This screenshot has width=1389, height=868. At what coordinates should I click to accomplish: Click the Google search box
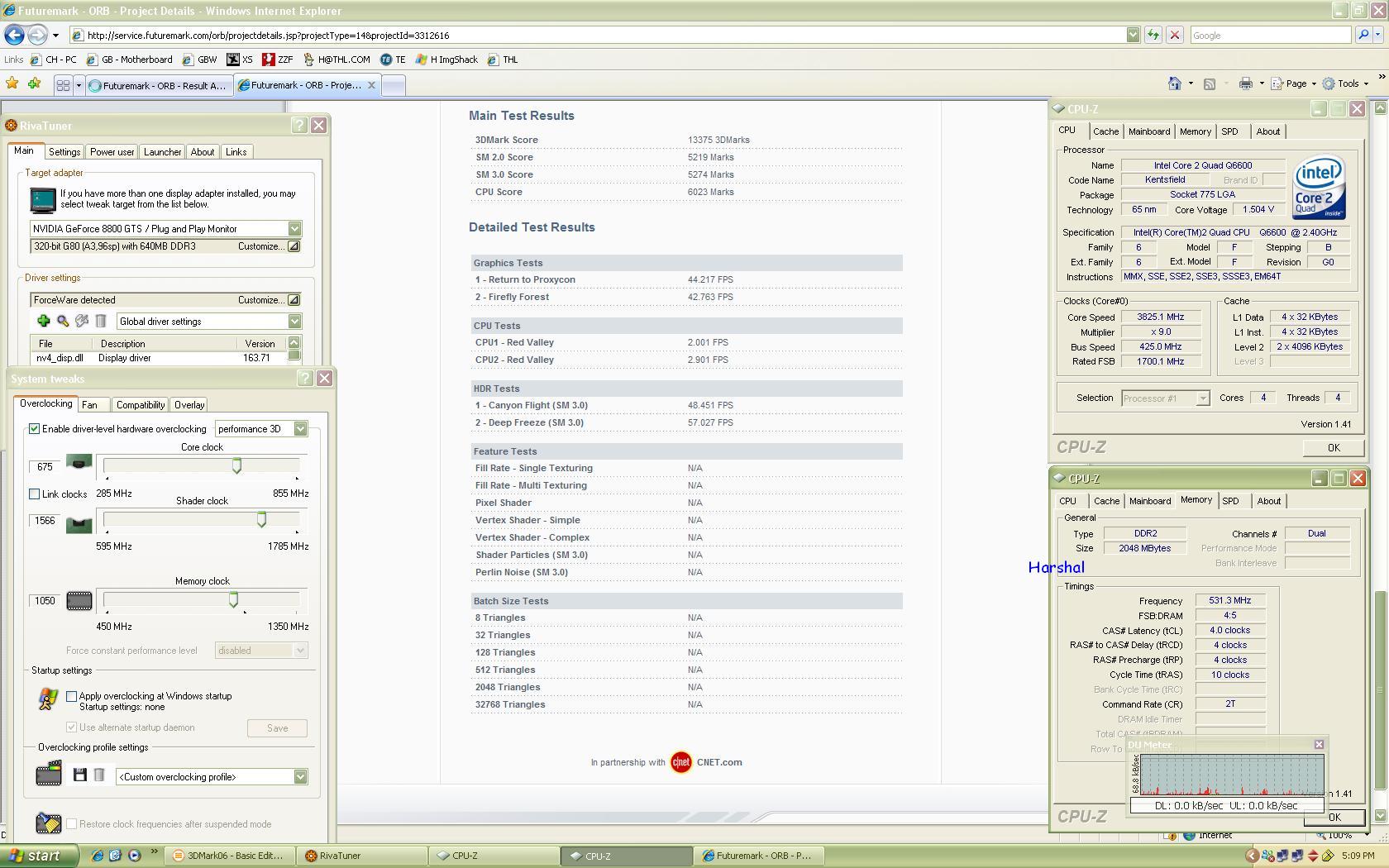[1270, 35]
